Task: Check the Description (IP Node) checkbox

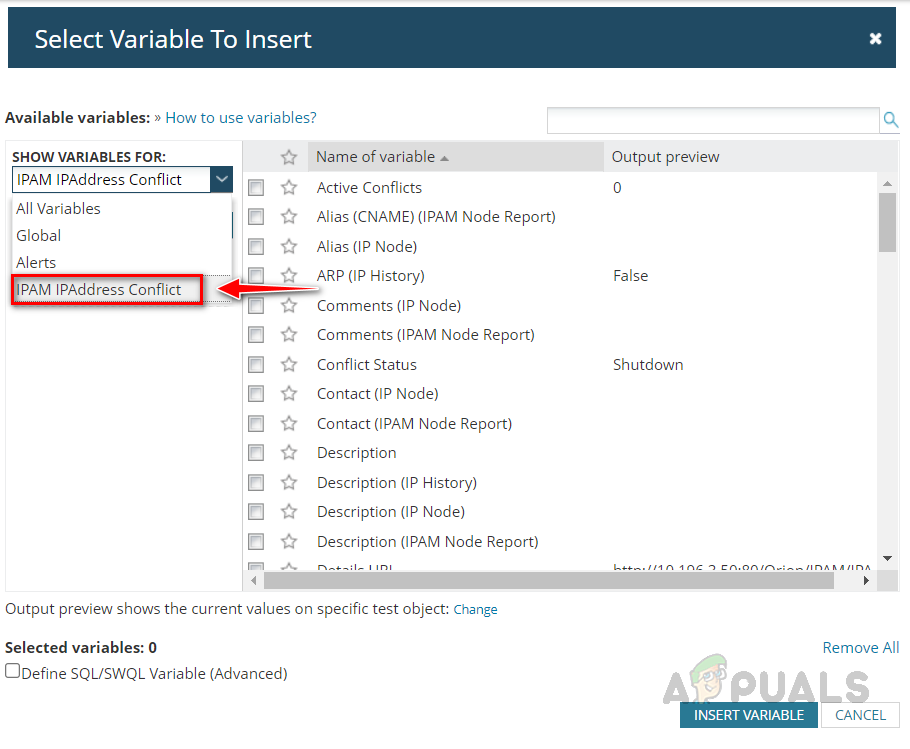Action: coord(256,512)
